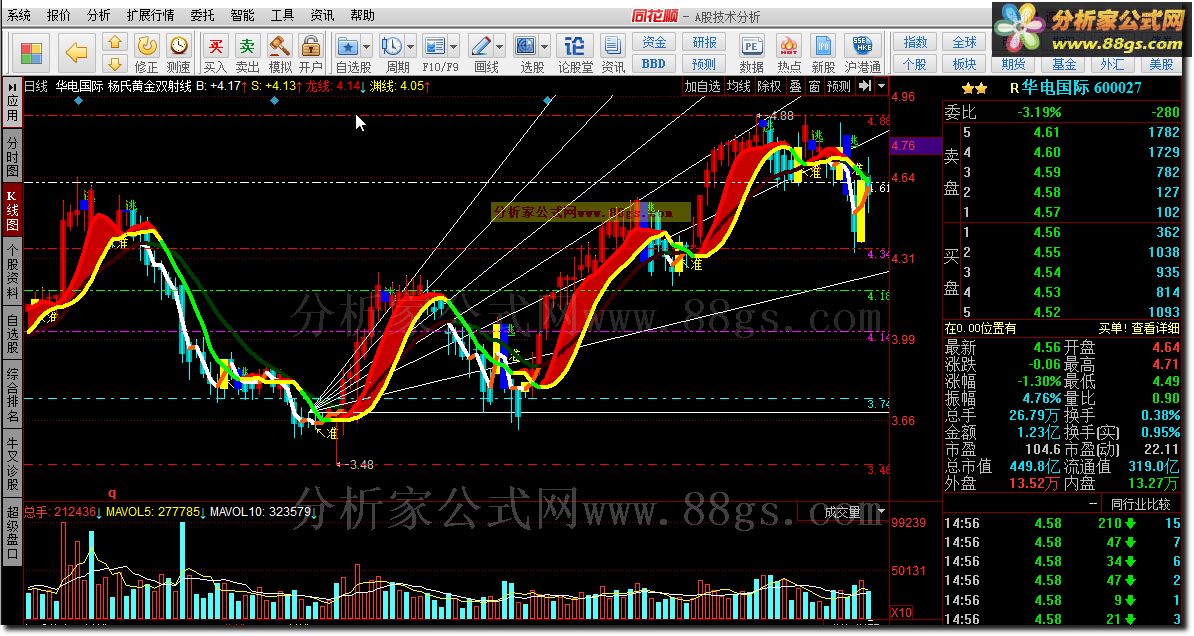The height and width of the screenshot is (636, 1194).
Task: Expand the 周期 period dropdown arrow
Action: 410,46
